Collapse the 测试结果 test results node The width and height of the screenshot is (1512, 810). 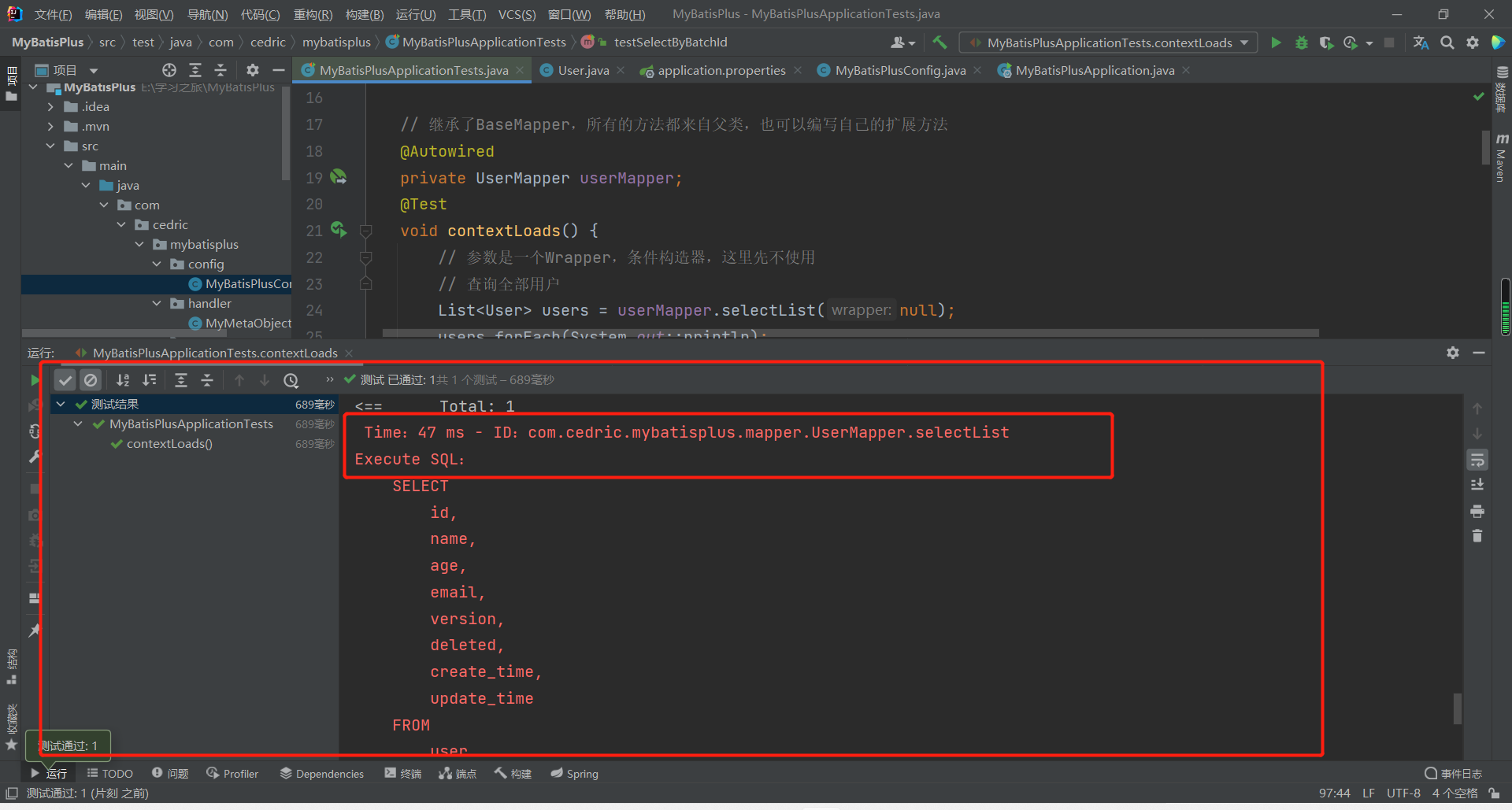(61, 405)
